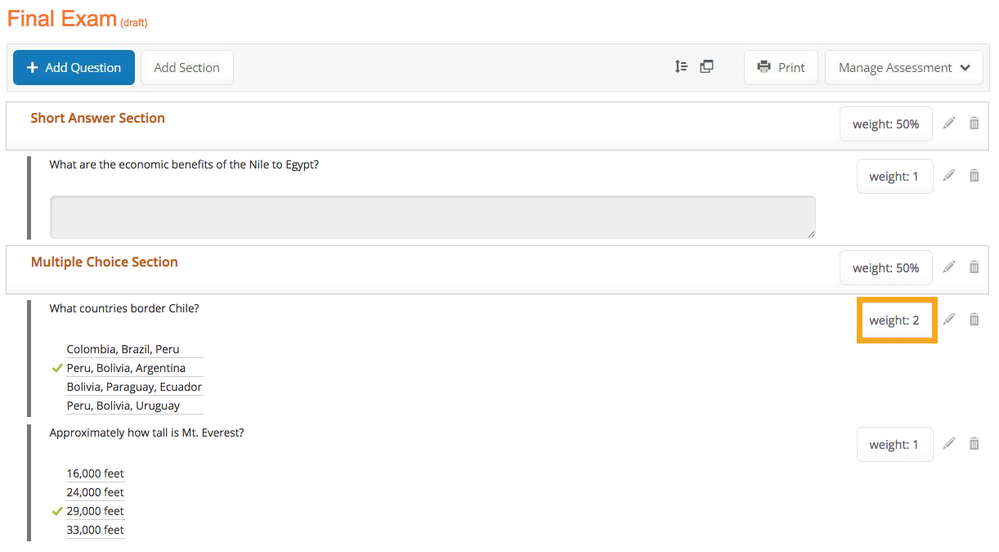Delete the Multiple Choice Section trash icon
The width and height of the screenshot is (999, 552).
tap(974, 267)
